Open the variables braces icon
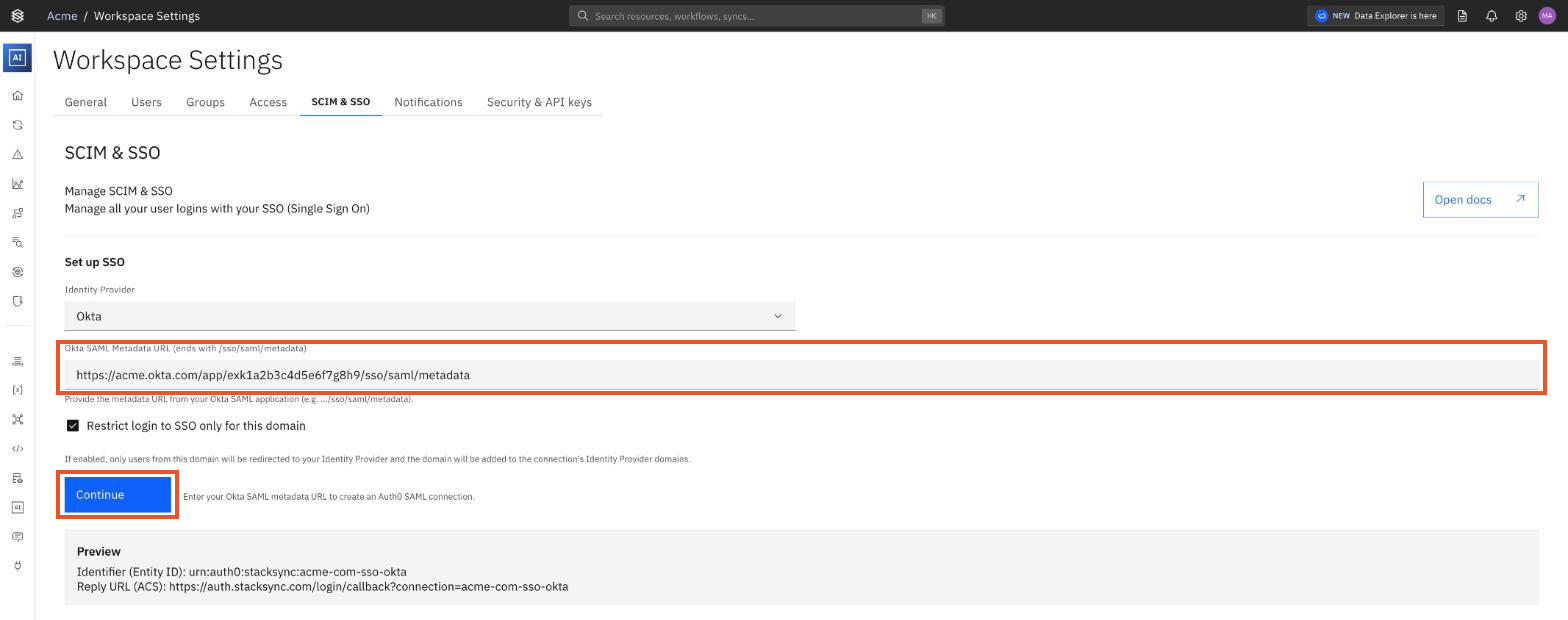Viewport: 1568px width, 620px height. (x=17, y=390)
